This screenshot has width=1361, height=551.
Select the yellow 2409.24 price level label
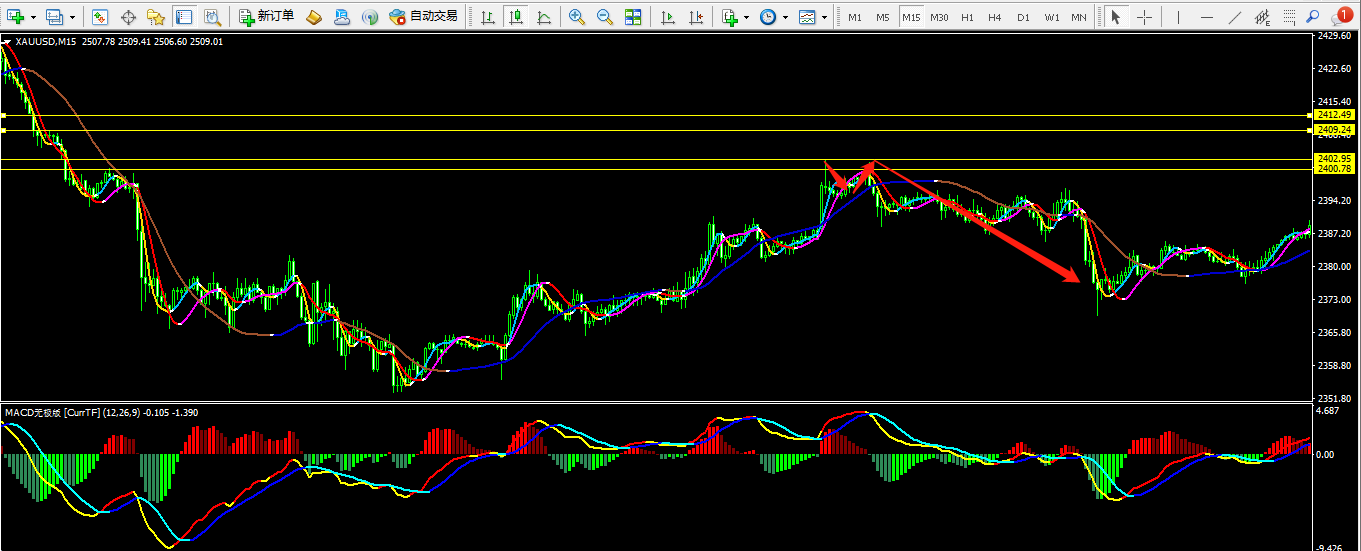pos(1334,130)
